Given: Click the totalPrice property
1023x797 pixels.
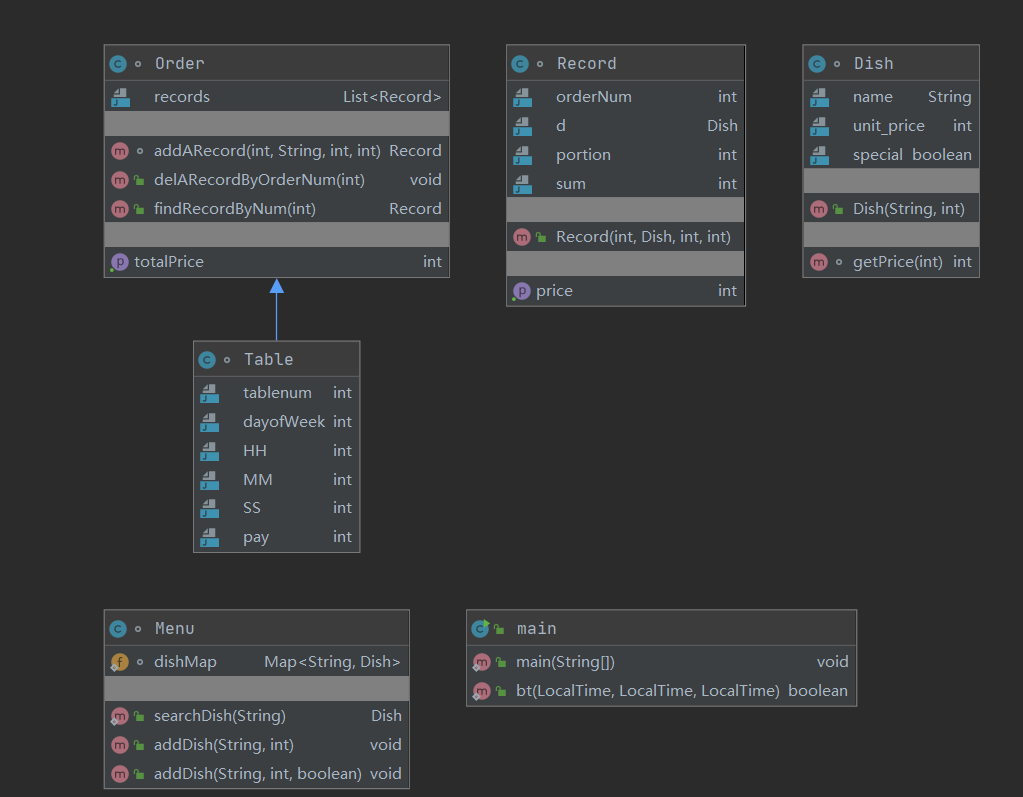Looking at the screenshot, I should [277, 262].
